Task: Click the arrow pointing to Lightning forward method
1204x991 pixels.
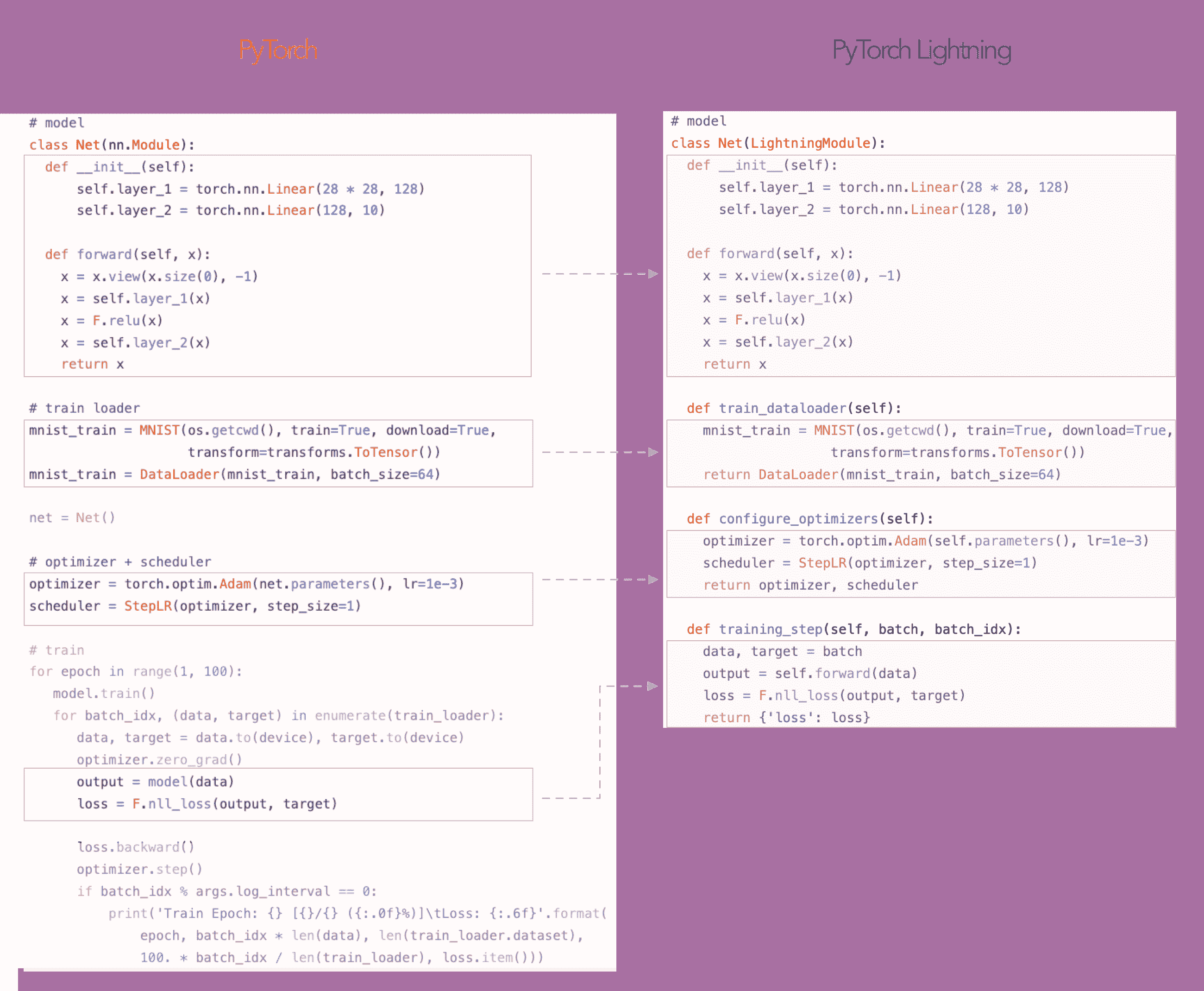Action: click(x=653, y=274)
